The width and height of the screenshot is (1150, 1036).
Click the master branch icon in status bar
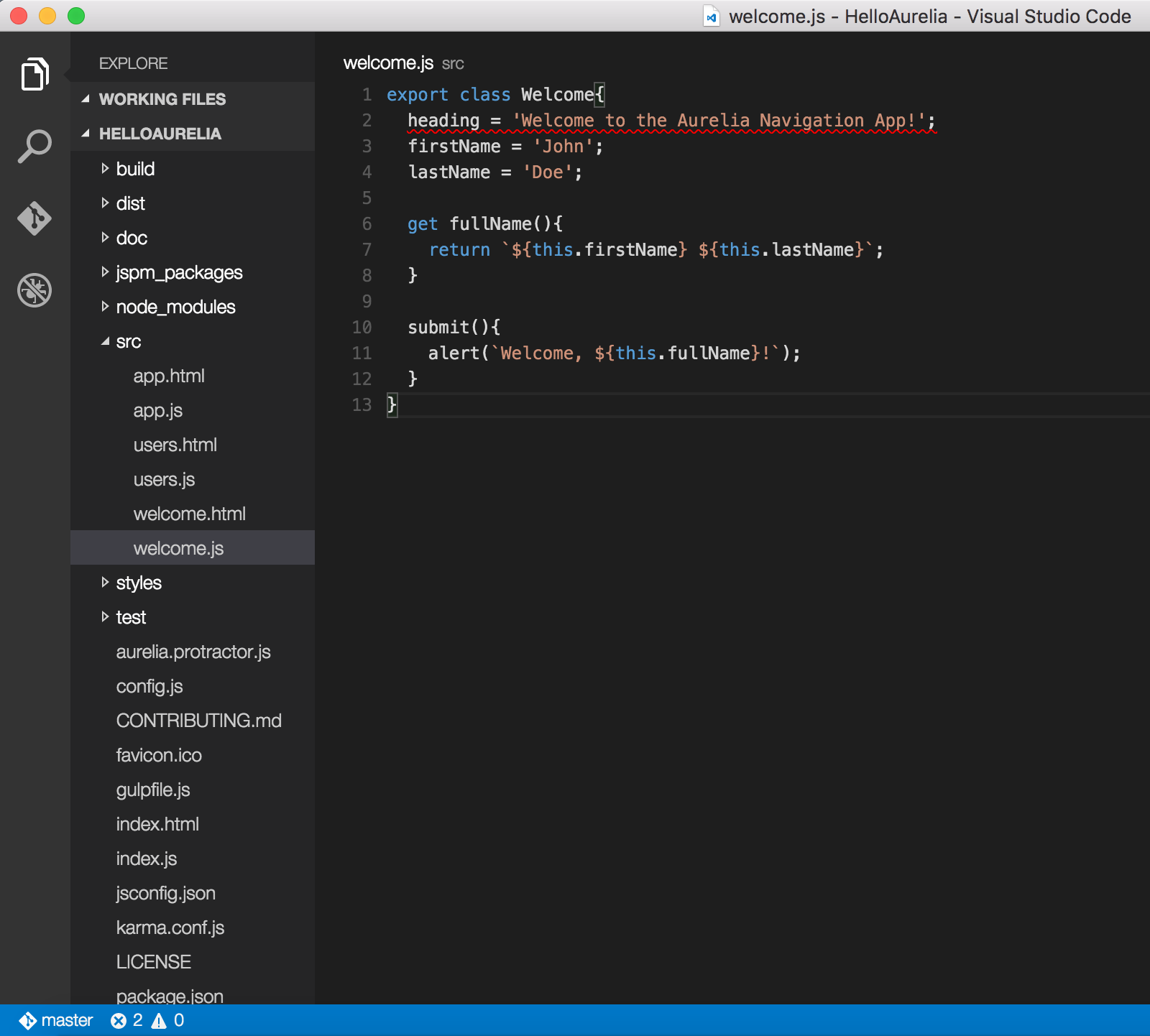27,1020
